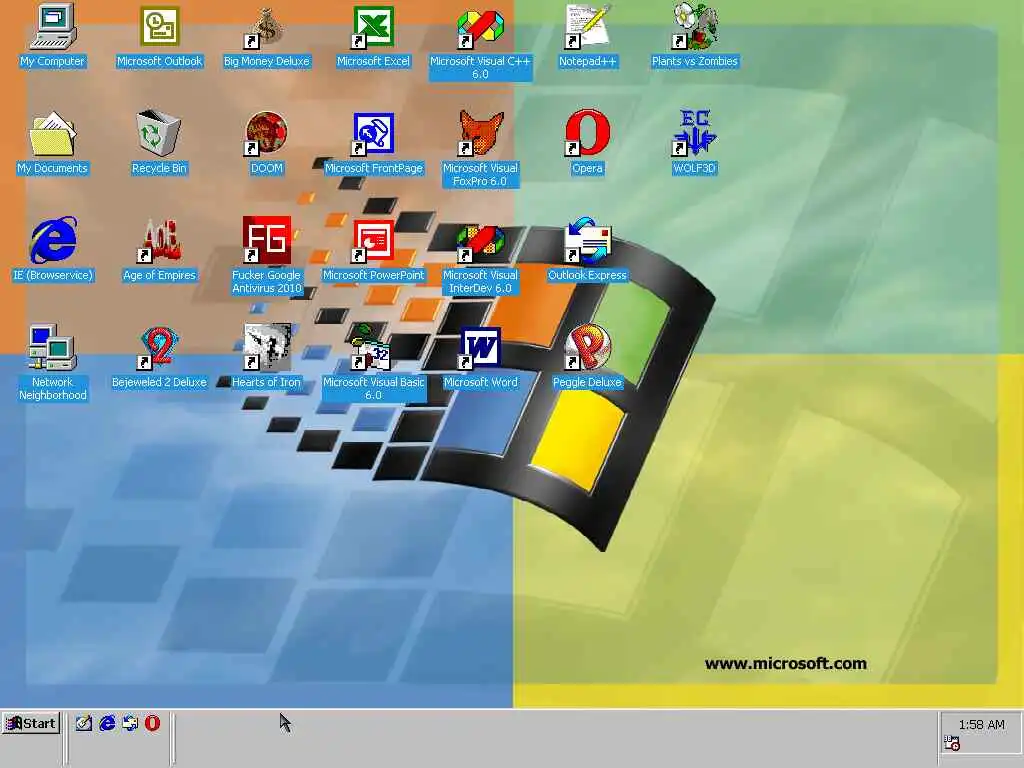Click the scheduler icon in system tray
Screen dimensions: 1024x768
coord(952,743)
